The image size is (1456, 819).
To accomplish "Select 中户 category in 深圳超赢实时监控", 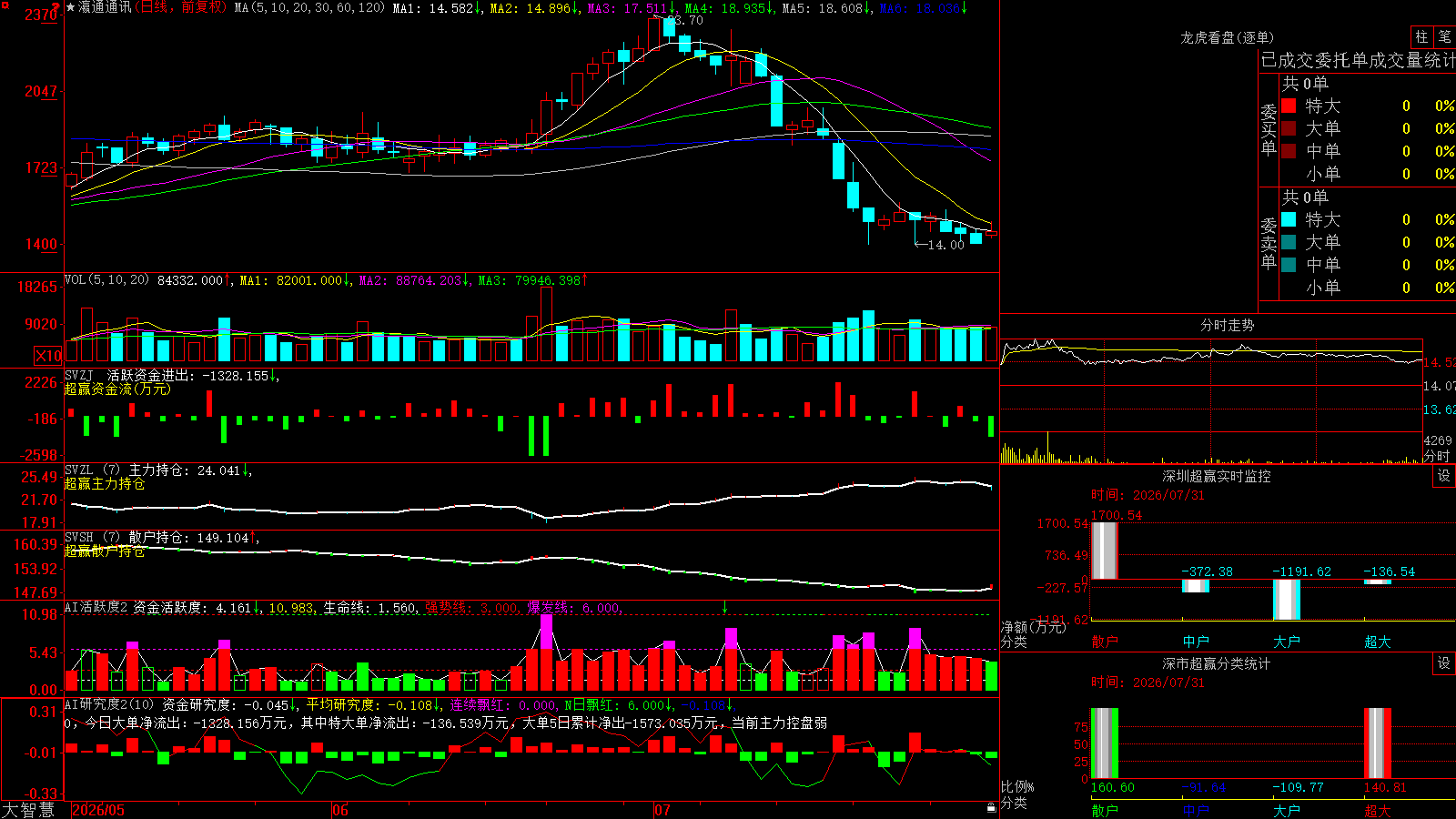I will pyautogui.click(x=1196, y=642).
